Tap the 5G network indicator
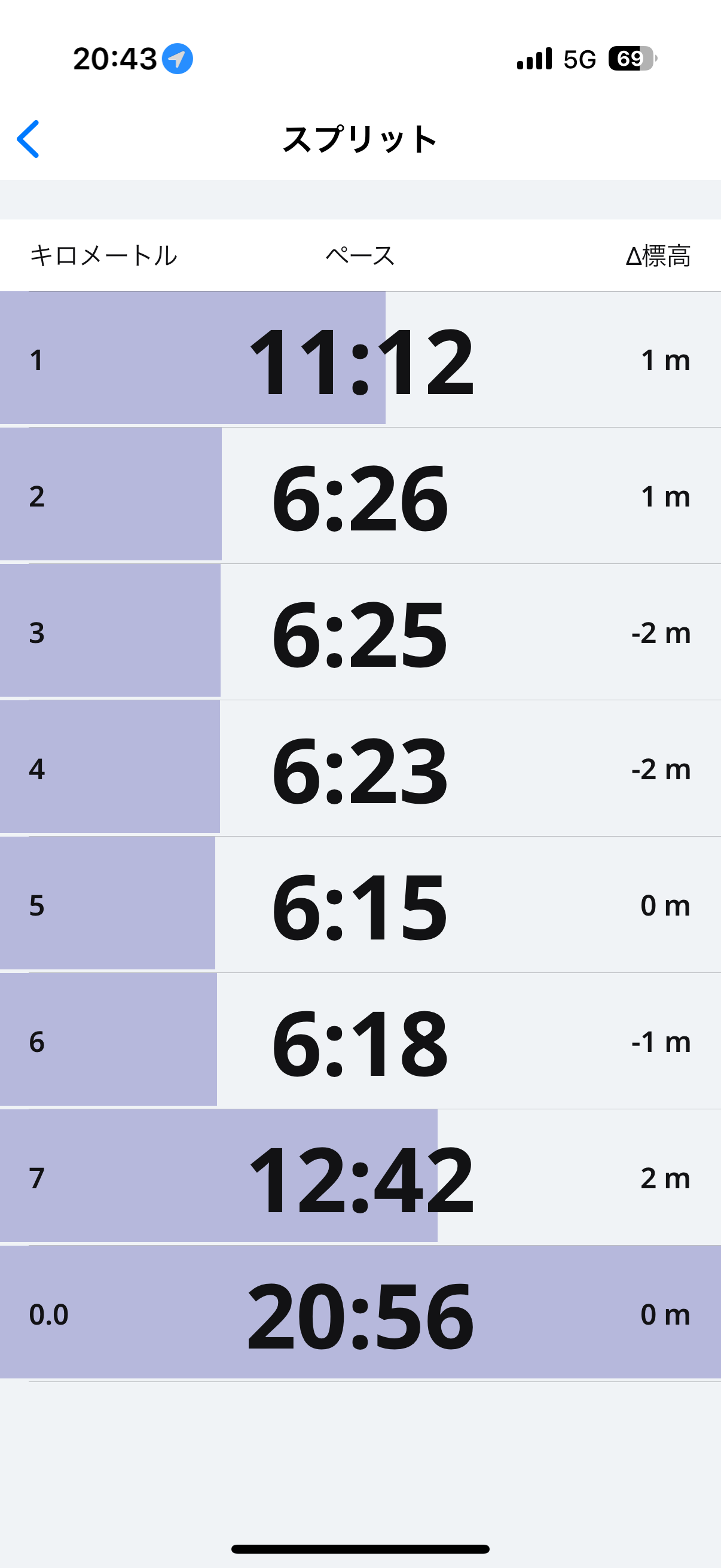Image resolution: width=721 pixels, height=1568 pixels. point(579,59)
